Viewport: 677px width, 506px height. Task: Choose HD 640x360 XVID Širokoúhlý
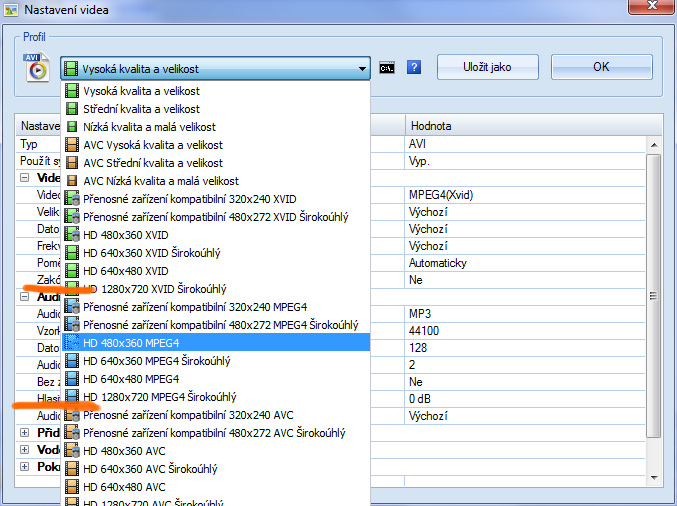[216, 253]
